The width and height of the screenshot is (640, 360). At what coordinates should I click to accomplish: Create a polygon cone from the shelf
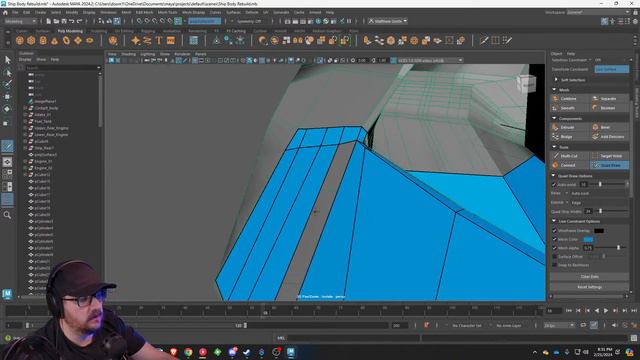coord(55,40)
